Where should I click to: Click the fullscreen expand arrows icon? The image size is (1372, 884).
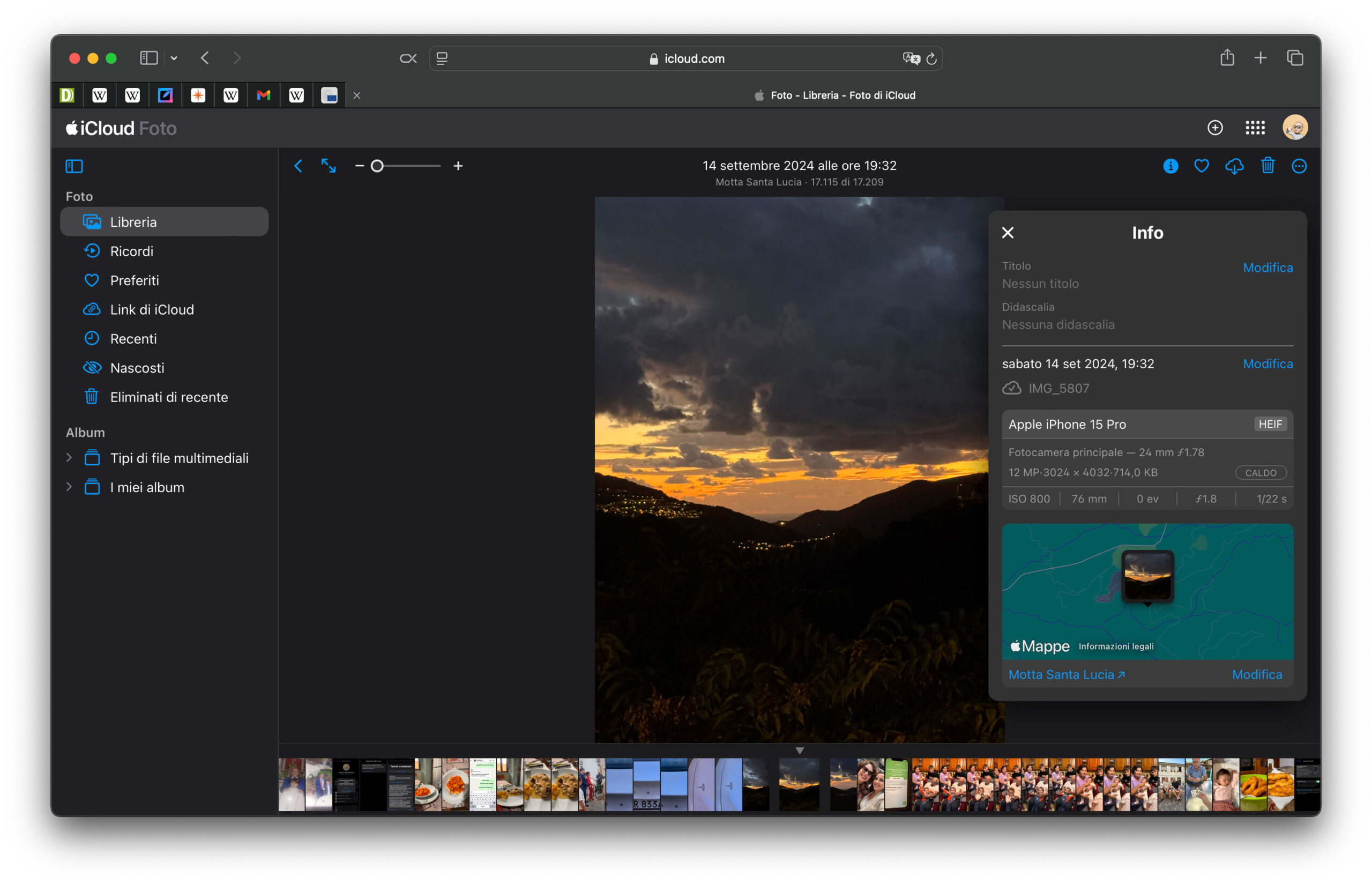[x=328, y=166]
